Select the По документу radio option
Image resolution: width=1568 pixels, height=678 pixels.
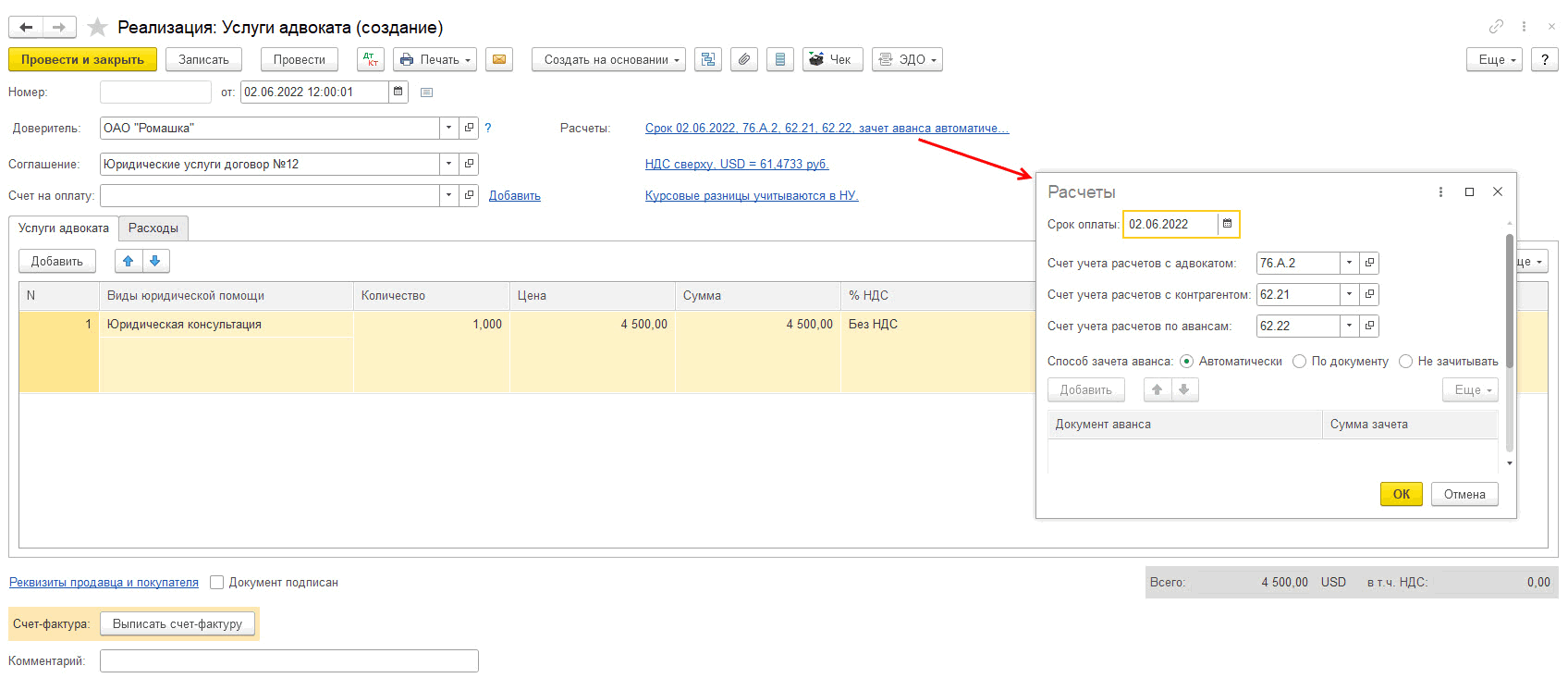click(1299, 362)
